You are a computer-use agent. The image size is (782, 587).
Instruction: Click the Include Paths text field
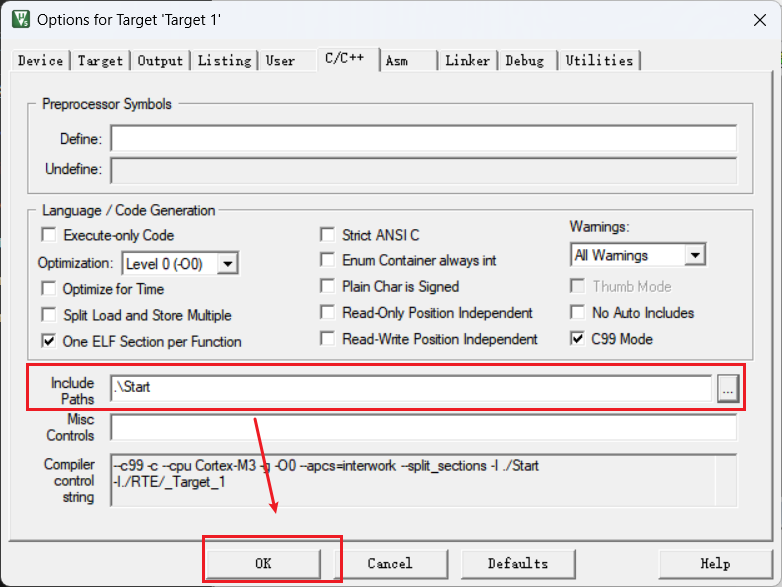click(411, 389)
